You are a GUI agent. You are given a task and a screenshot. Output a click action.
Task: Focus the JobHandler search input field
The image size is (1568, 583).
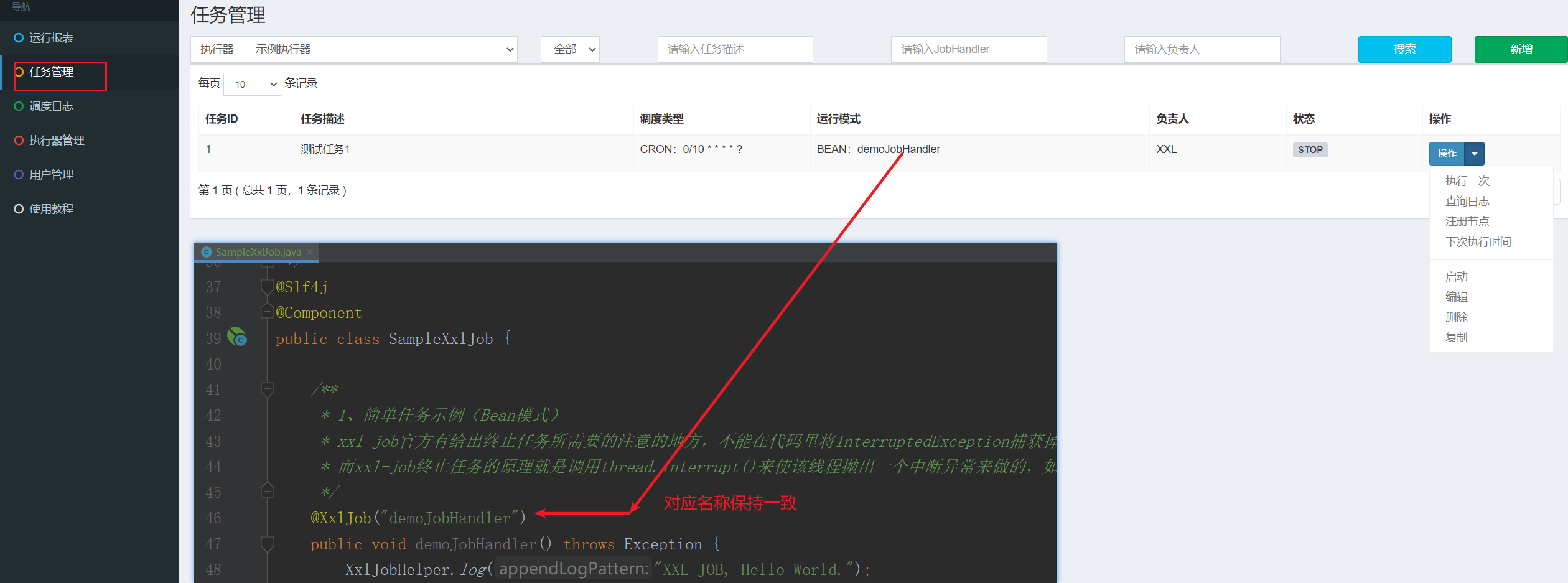click(968, 49)
